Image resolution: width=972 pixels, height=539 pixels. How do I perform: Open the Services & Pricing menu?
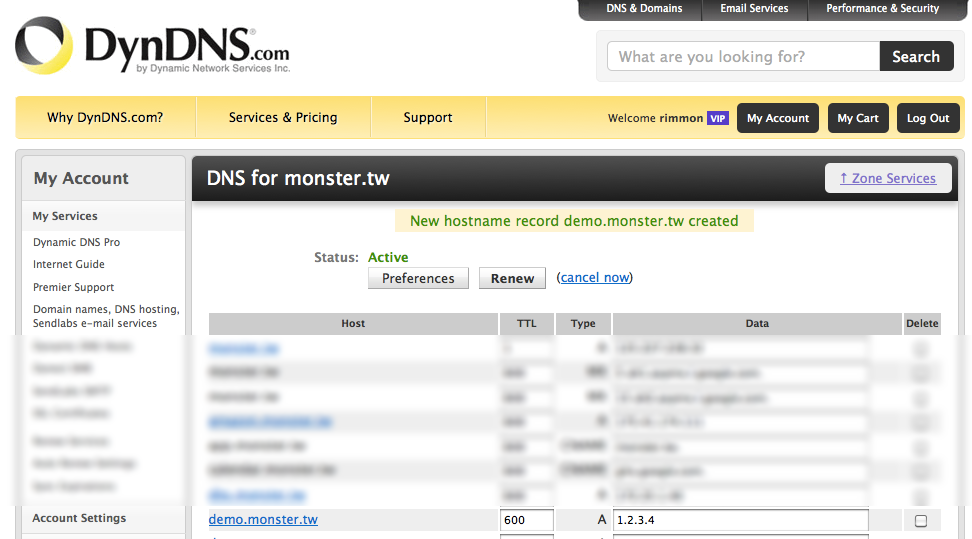[283, 117]
